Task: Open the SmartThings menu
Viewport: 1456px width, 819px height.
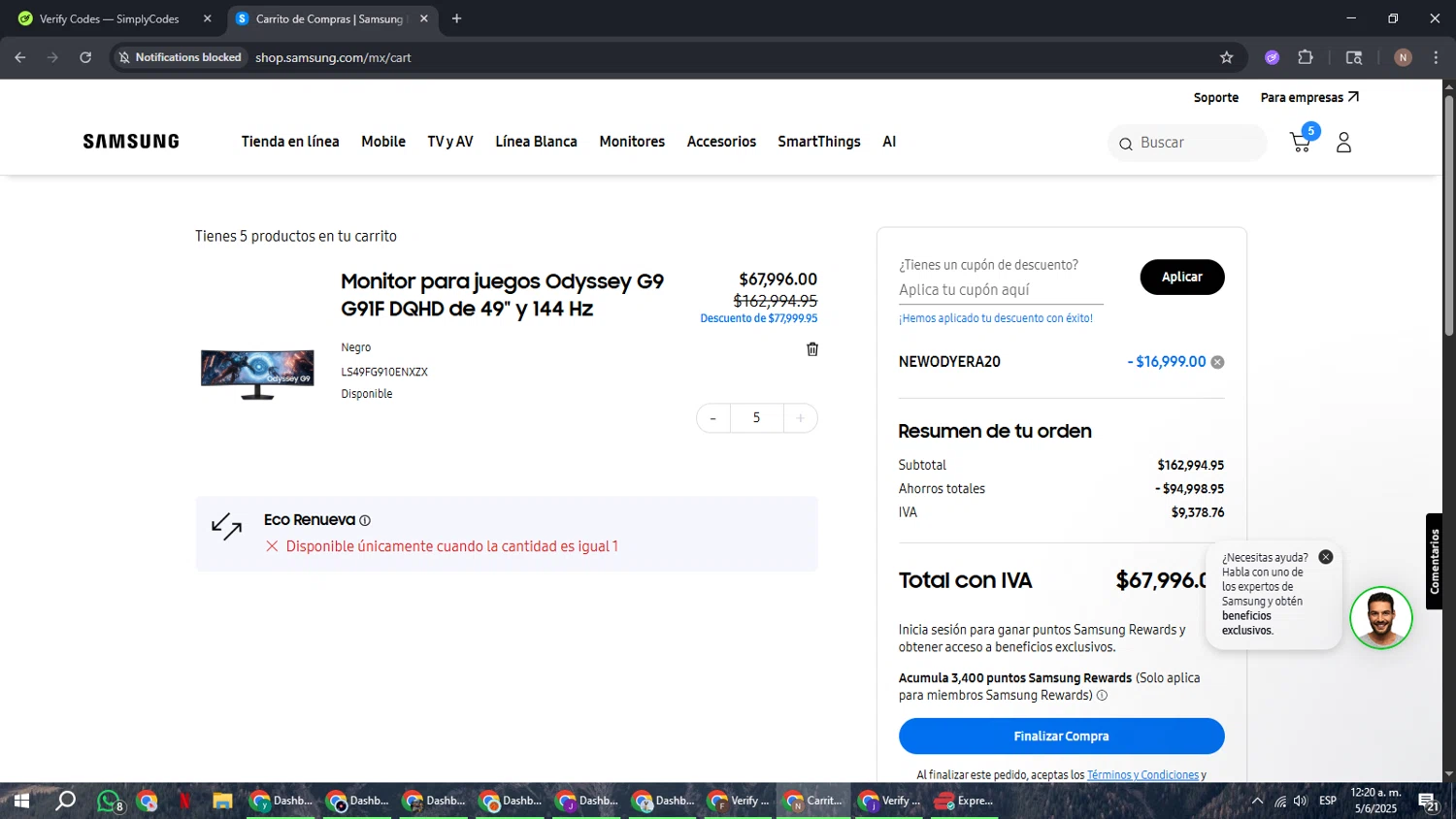Action: 819,142
